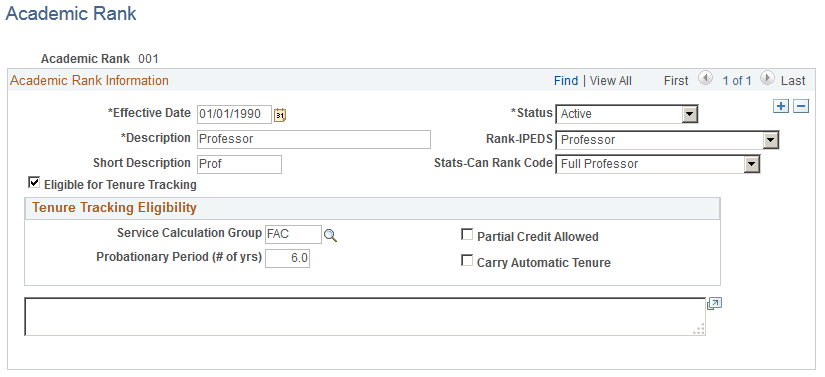Add a new row with plus icon
Viewport: 825px width, 377px height.
tap(781, 106)
